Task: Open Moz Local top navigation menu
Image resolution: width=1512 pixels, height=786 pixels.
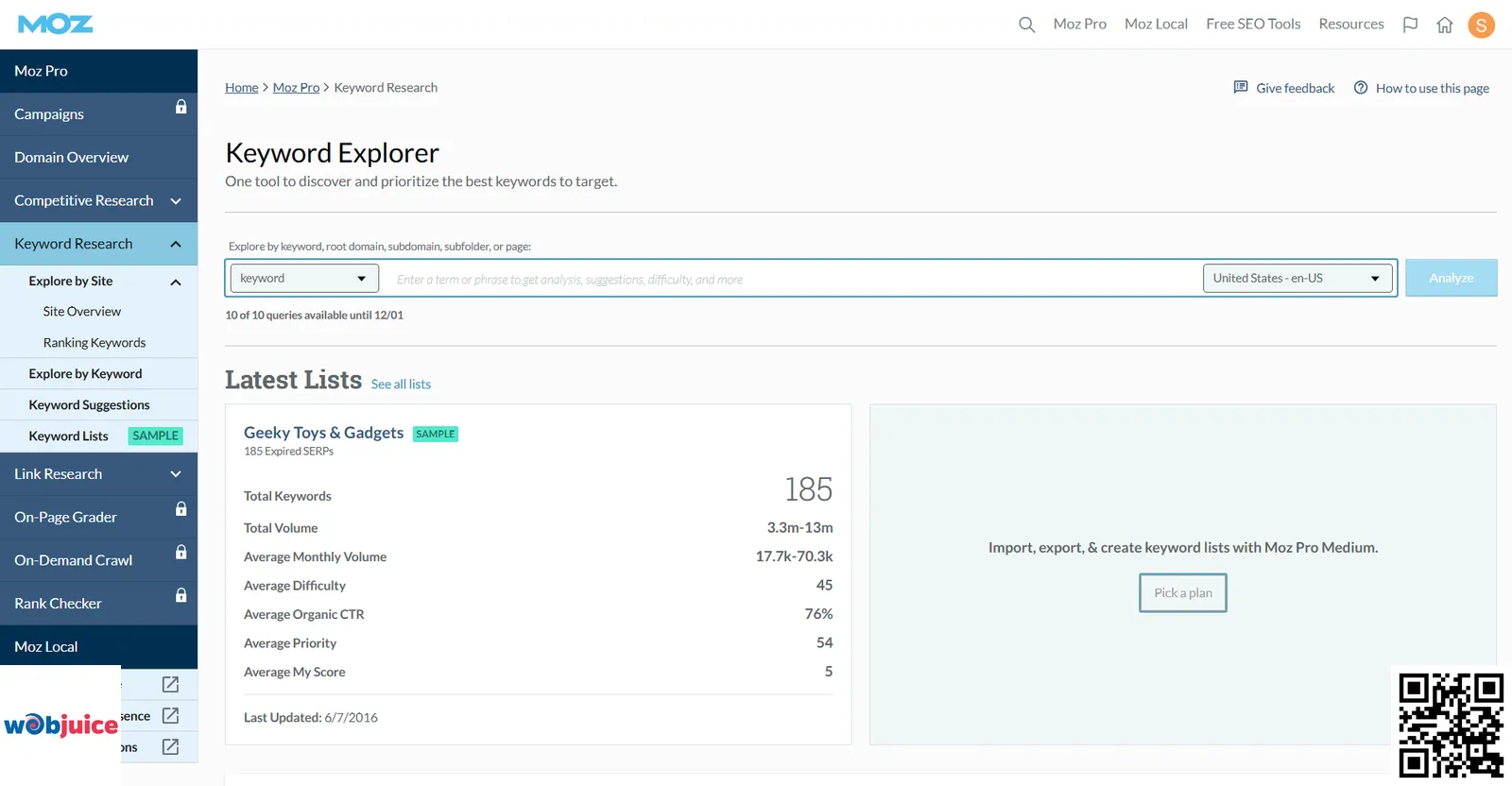Action: [x=1156, y=24]
